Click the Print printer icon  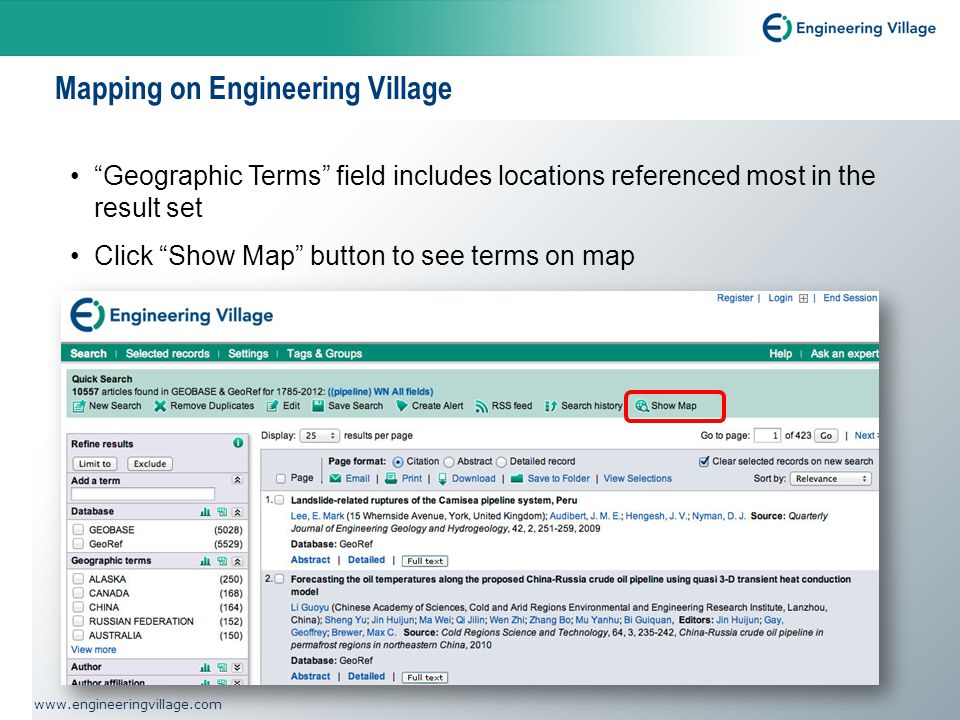point(391,479)
